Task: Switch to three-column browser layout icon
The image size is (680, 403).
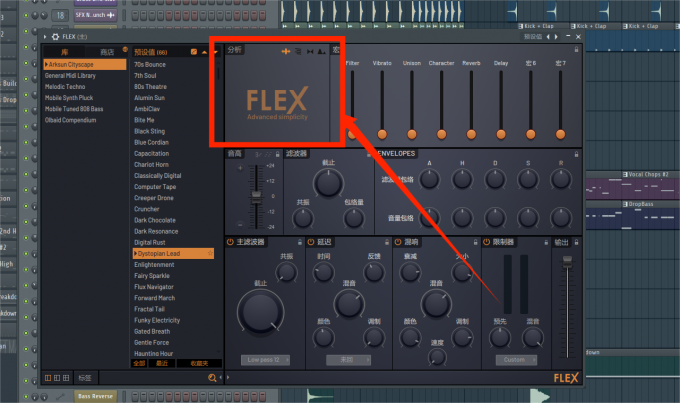Action: (x=66, y=378)
